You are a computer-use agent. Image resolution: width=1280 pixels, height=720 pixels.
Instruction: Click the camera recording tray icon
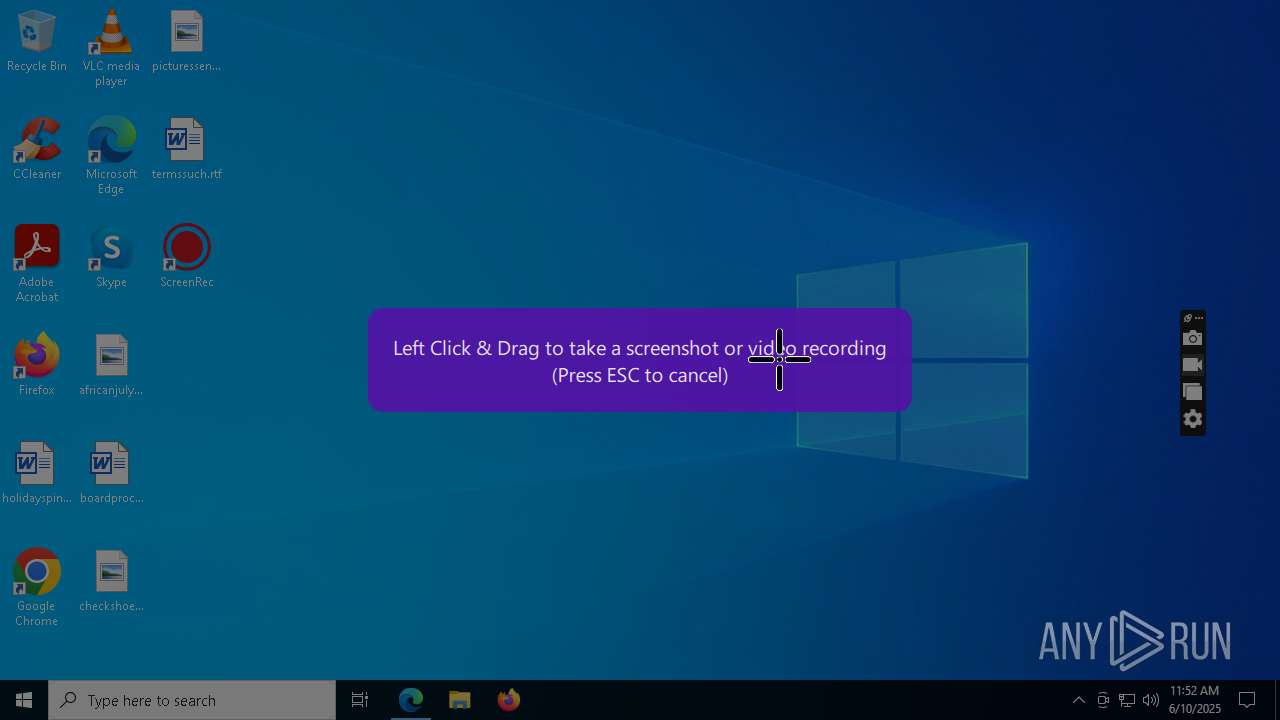click(x=1103, y=700)
